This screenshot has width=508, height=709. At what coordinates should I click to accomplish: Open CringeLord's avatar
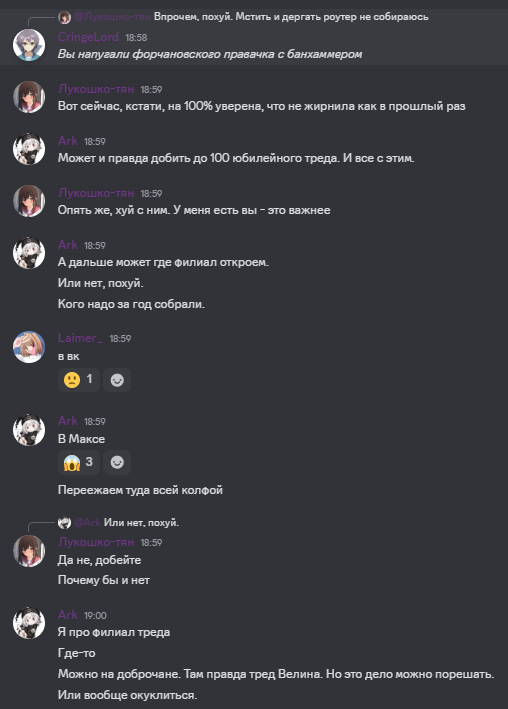tap(29, 45)
